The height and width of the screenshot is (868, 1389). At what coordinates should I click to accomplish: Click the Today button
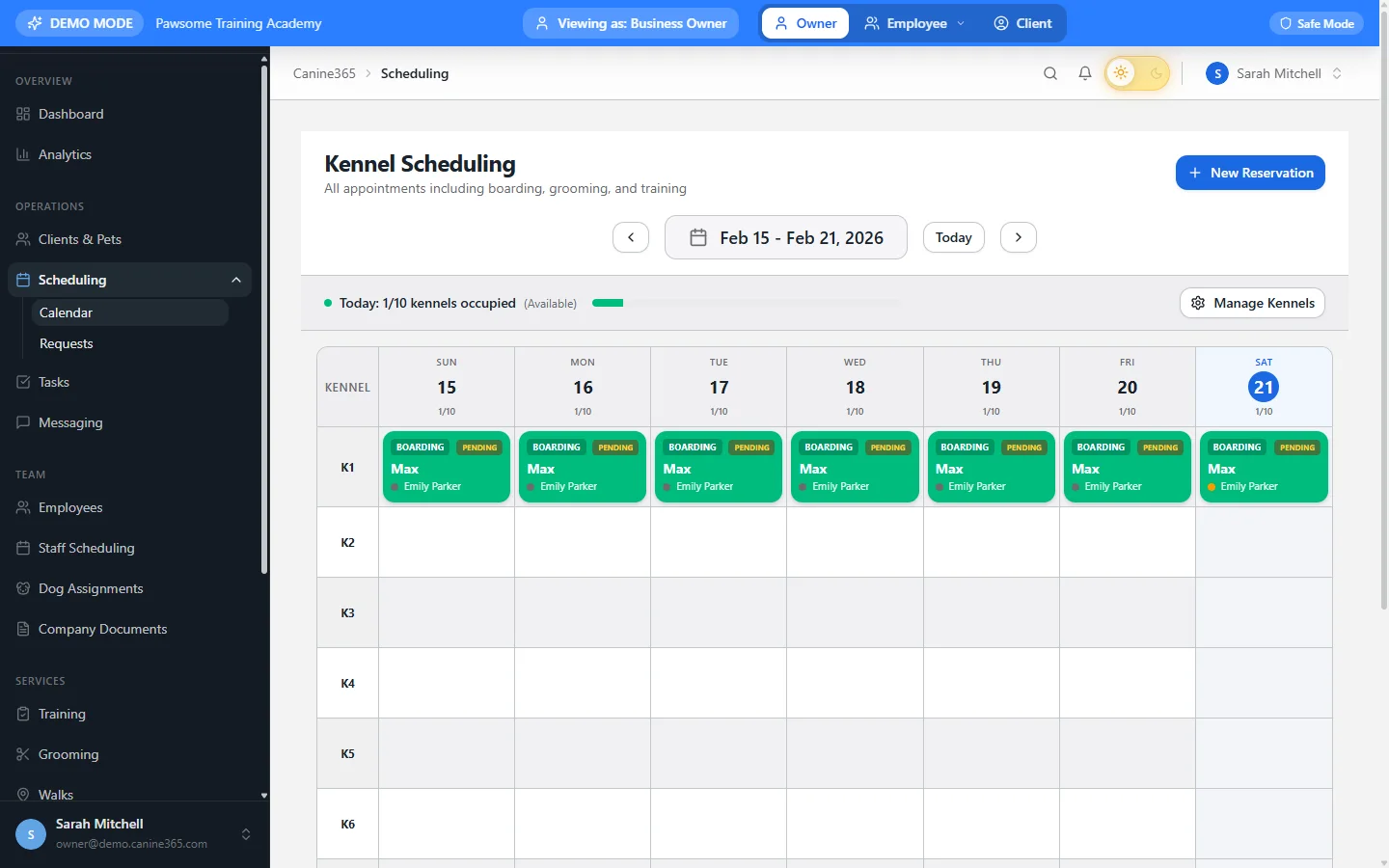click(954, 237)
